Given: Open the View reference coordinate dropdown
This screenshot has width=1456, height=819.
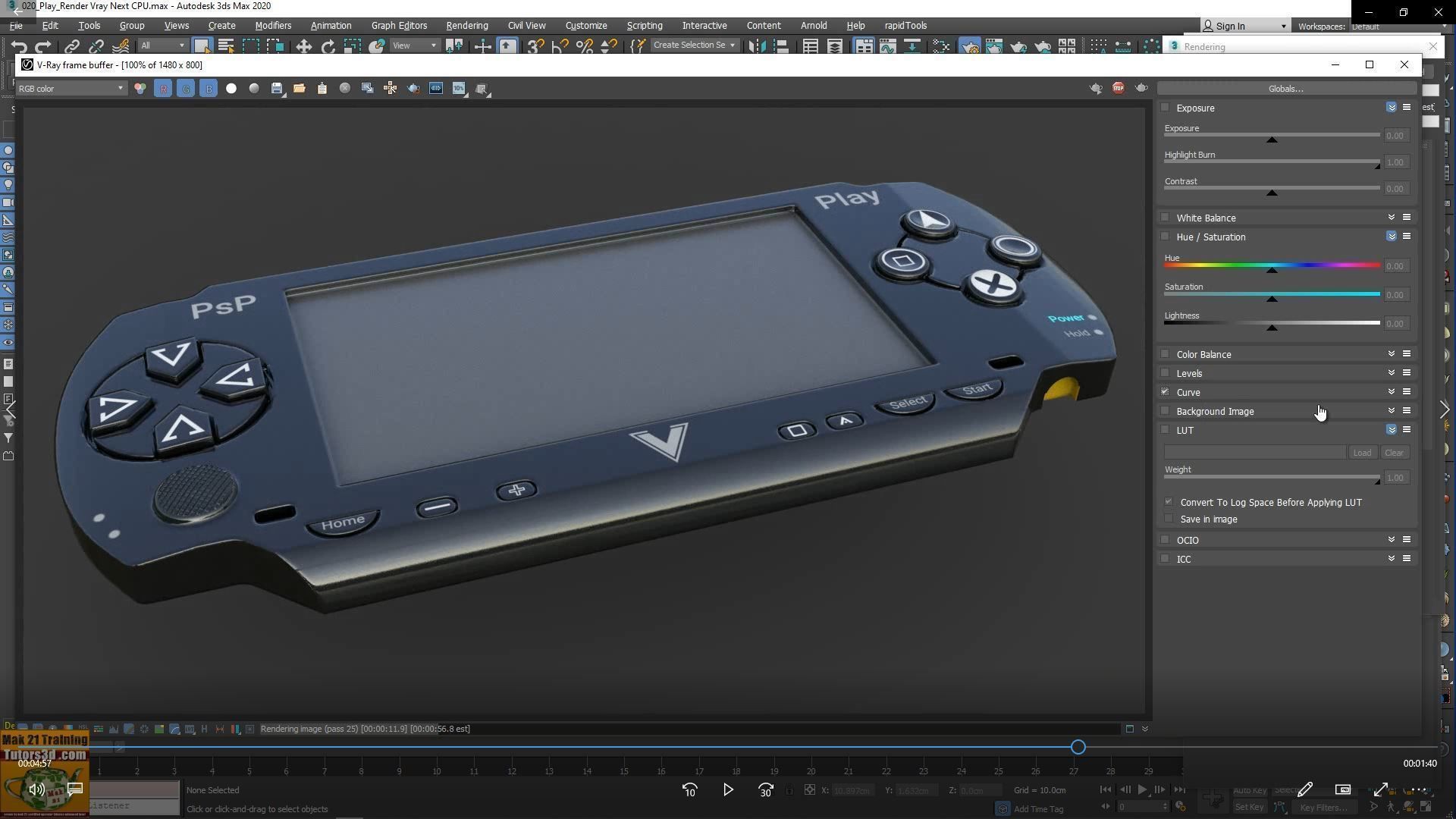Looking at the screenshot, I should pyautogui.click(x=415, y=45).
